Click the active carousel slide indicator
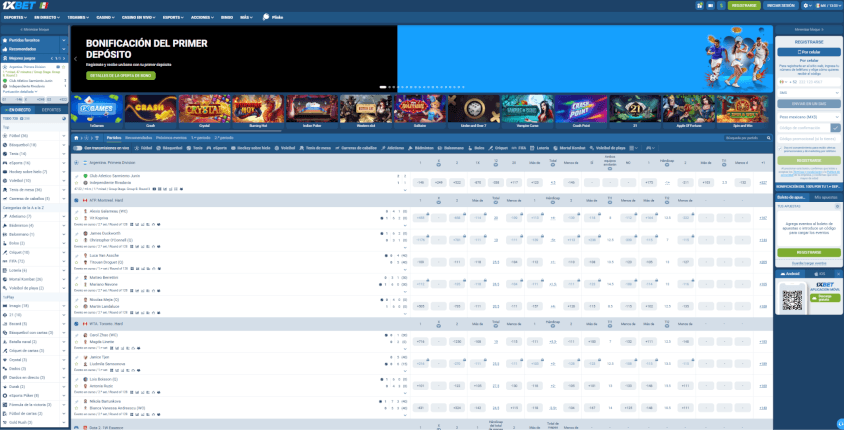 (383, 87)
